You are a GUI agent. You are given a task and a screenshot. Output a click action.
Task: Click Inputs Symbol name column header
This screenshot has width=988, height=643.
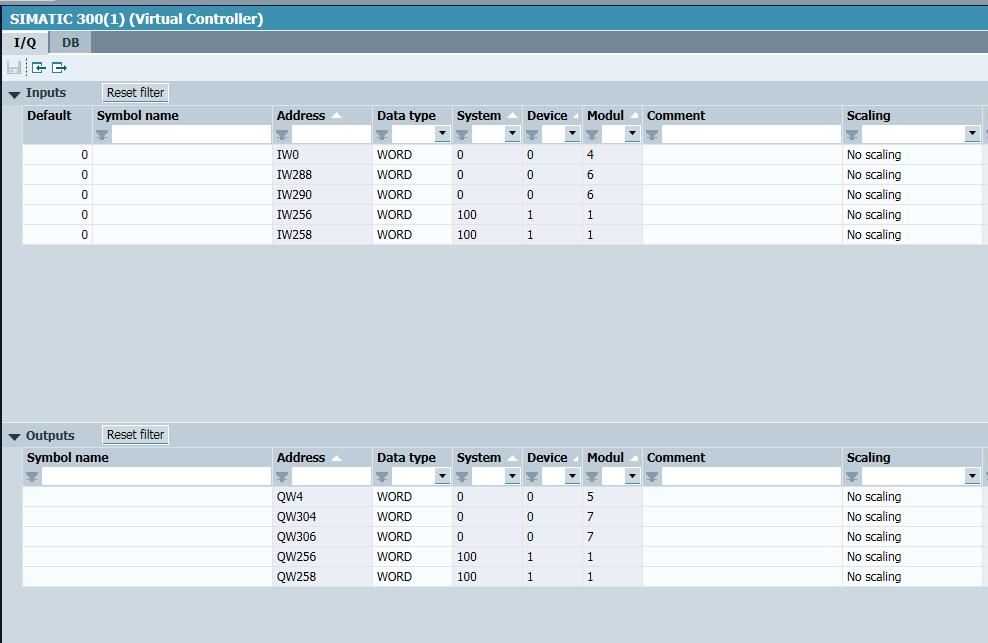coord(182,115)
